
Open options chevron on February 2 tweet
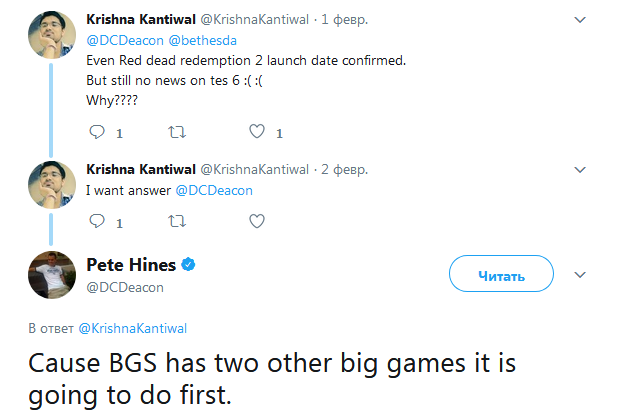point(580,170)
